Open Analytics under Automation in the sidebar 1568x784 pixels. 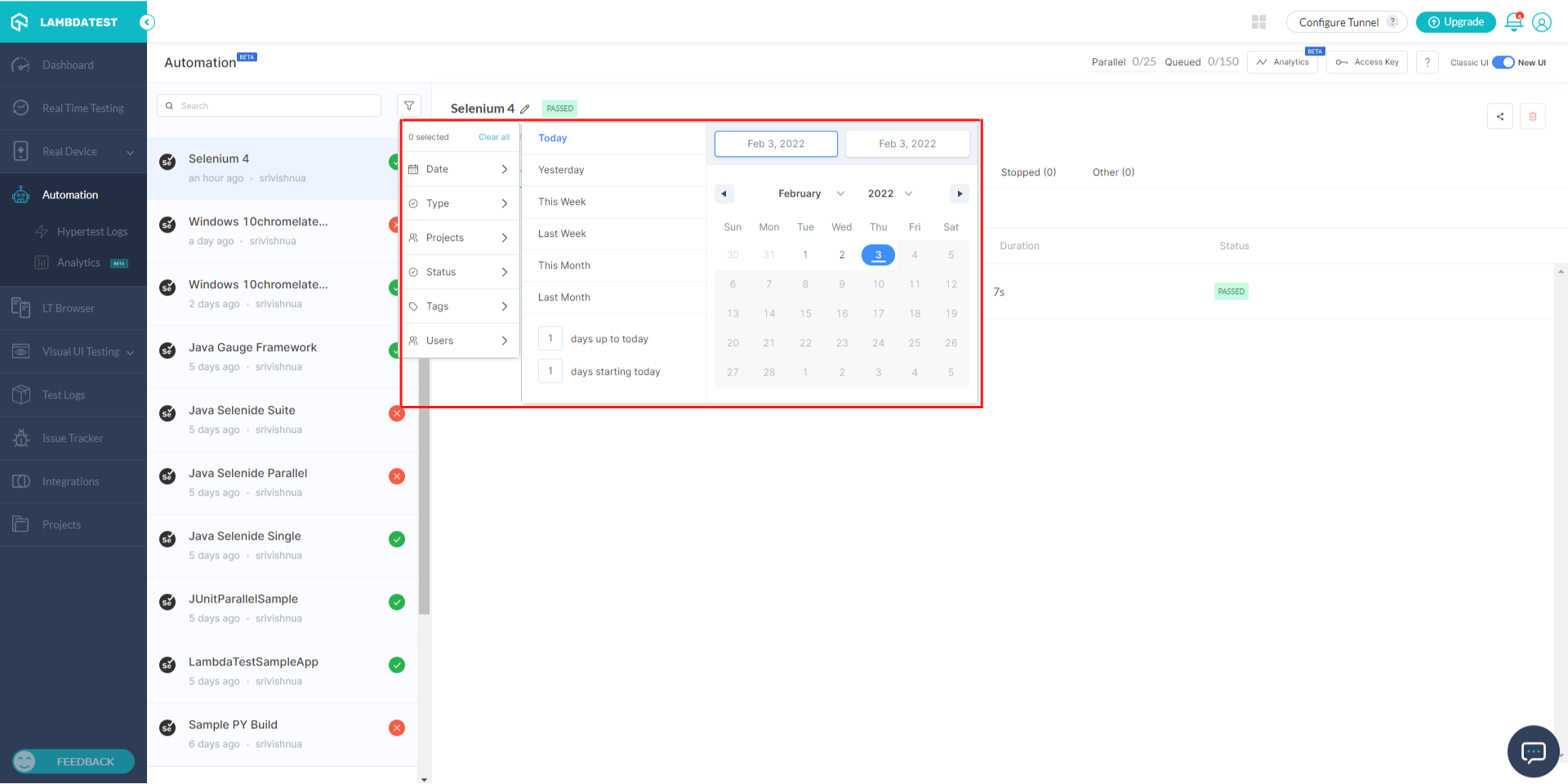click(x=82, y=262)
